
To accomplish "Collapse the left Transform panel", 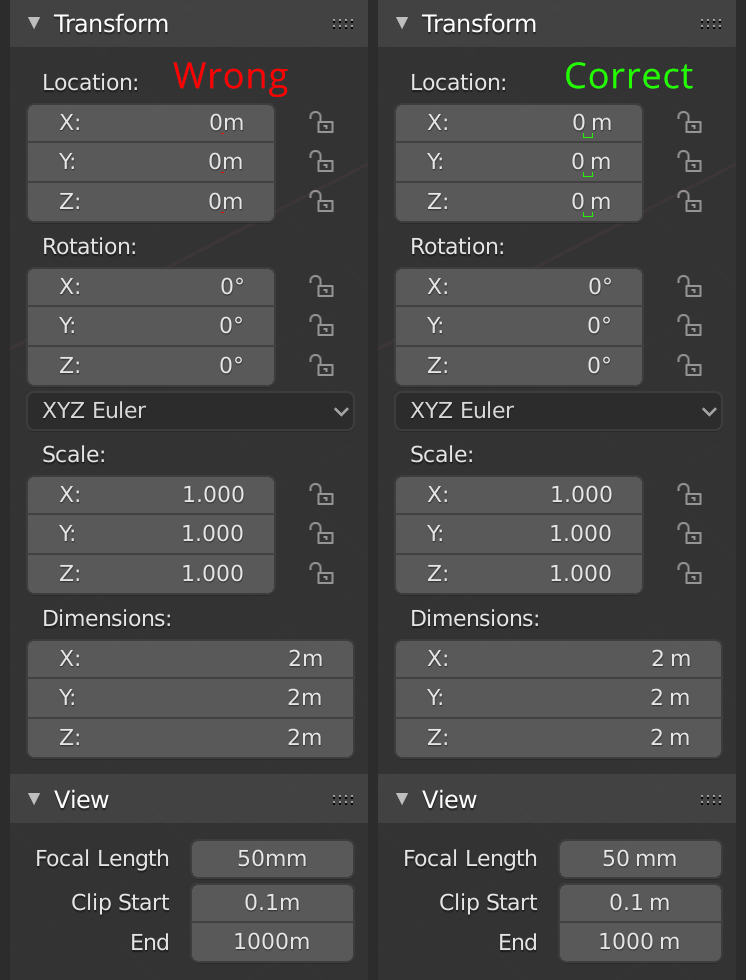I will pyautogui.click(x=34, y=24).
